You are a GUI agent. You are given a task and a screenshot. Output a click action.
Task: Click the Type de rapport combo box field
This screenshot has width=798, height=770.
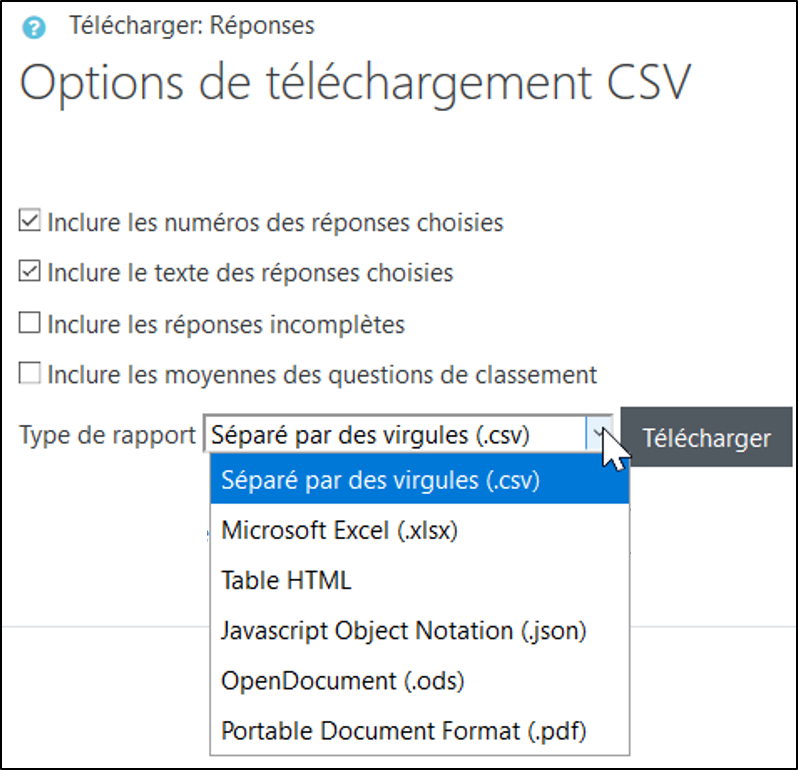point(395,437)
